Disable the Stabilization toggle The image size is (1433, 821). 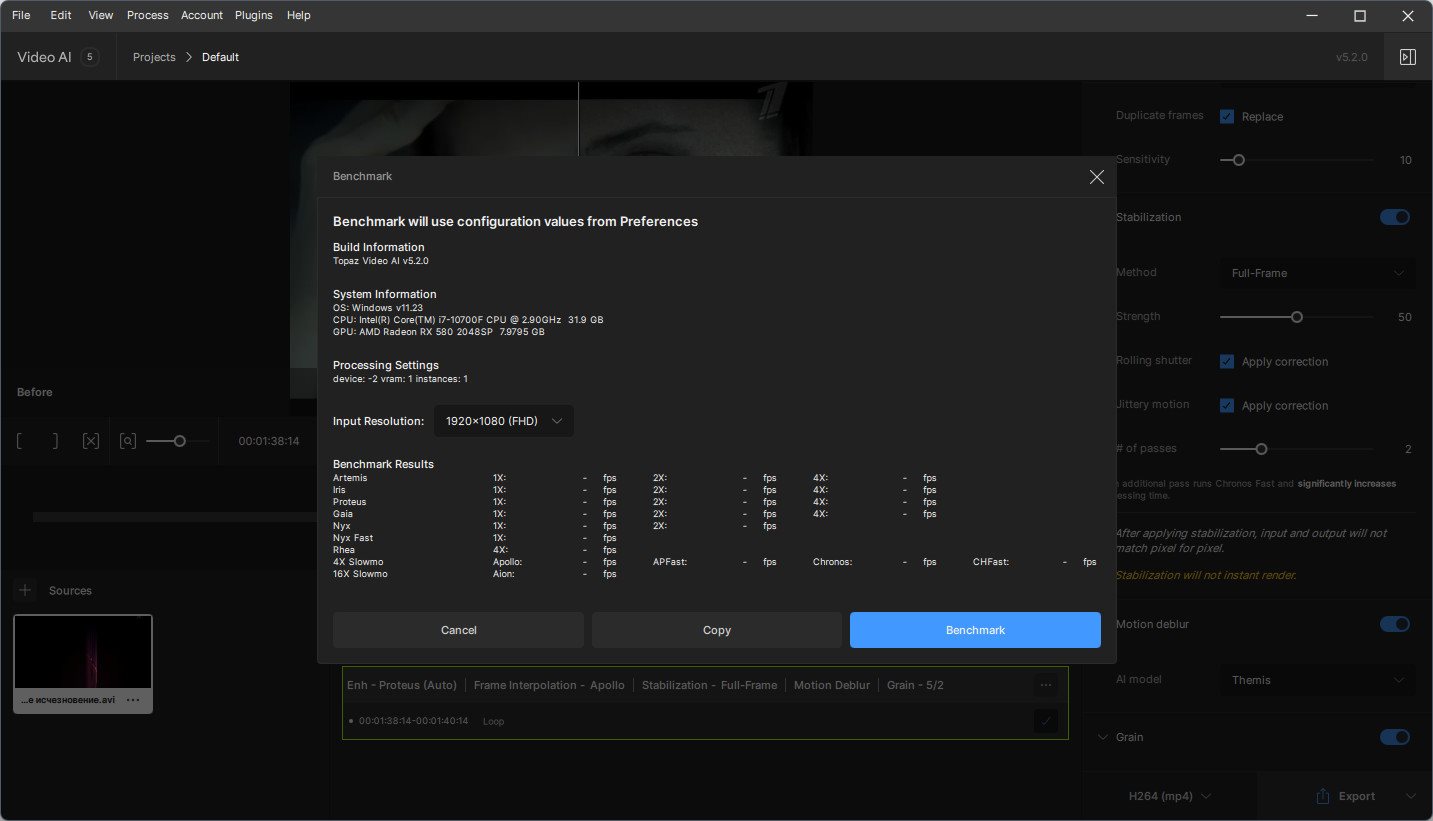(x=1395, y=217)
